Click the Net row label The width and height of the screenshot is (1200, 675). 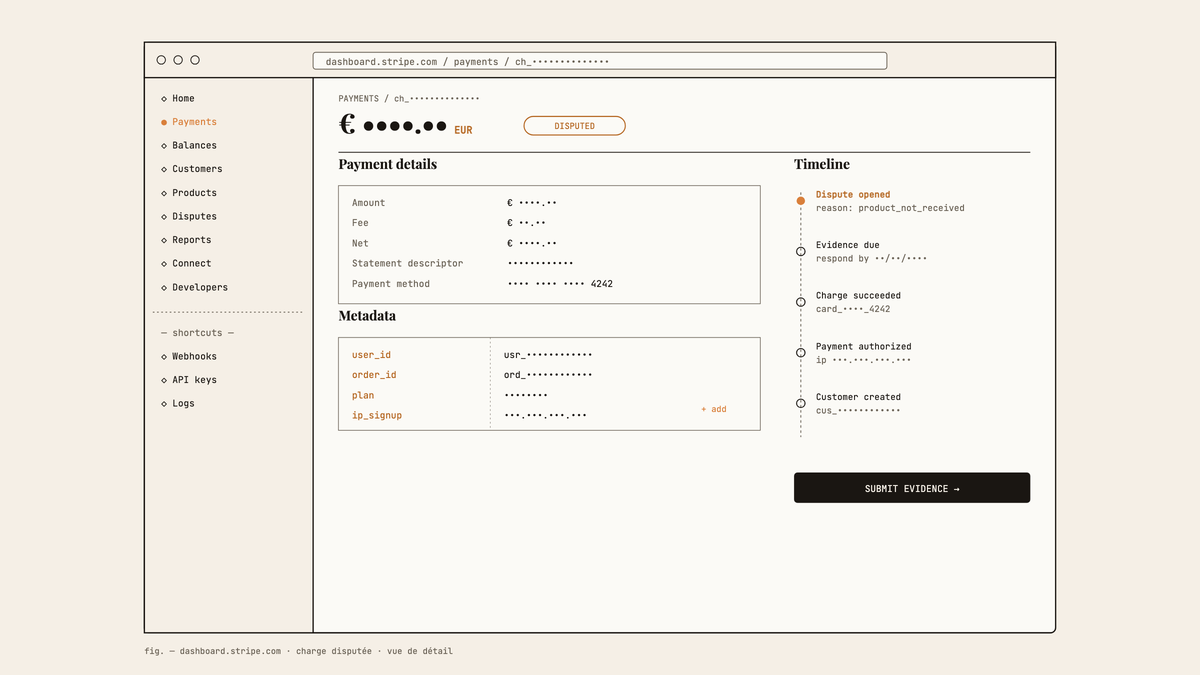360,243
